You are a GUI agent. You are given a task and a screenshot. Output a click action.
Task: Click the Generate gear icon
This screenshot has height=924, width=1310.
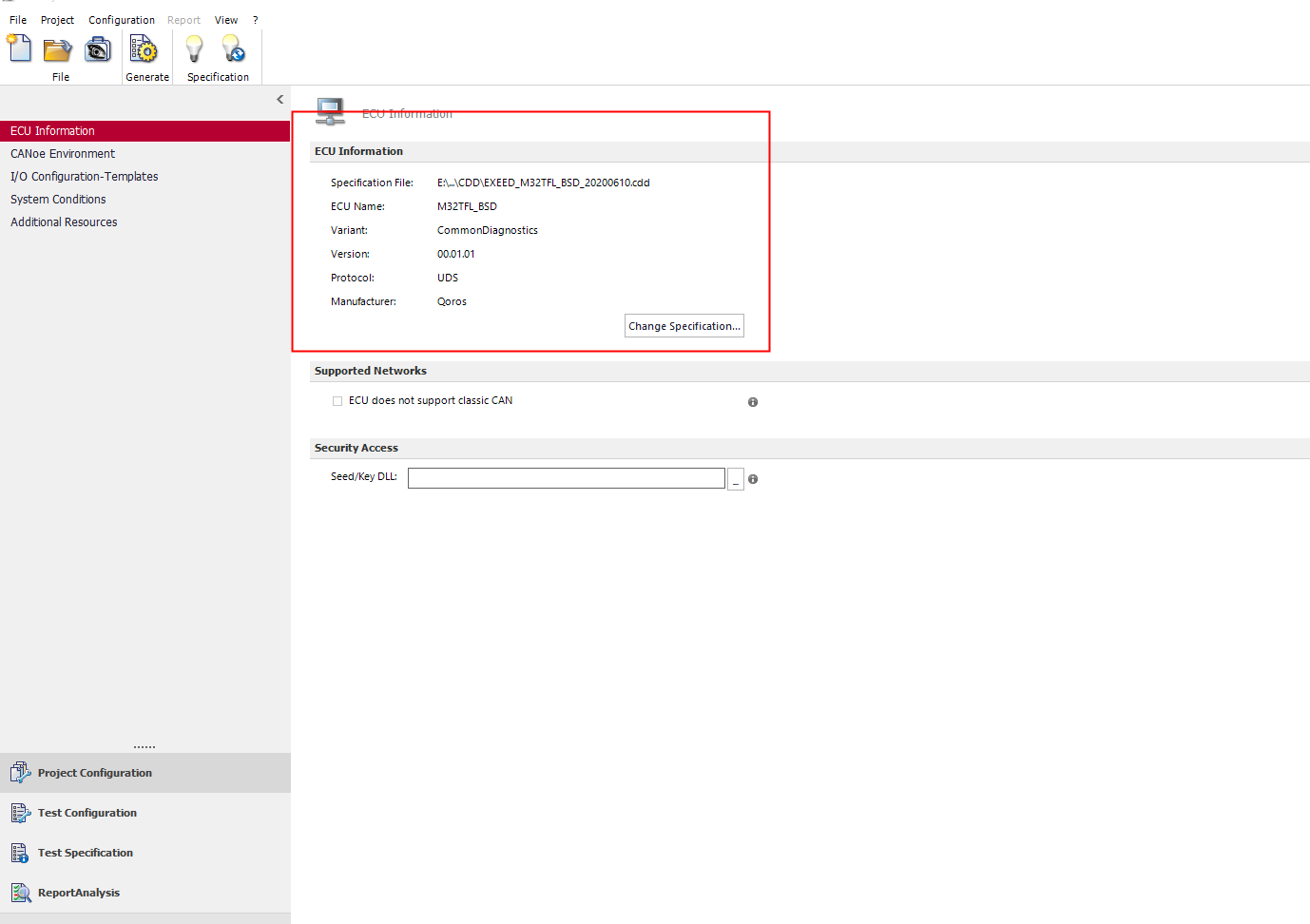(144, 48)
